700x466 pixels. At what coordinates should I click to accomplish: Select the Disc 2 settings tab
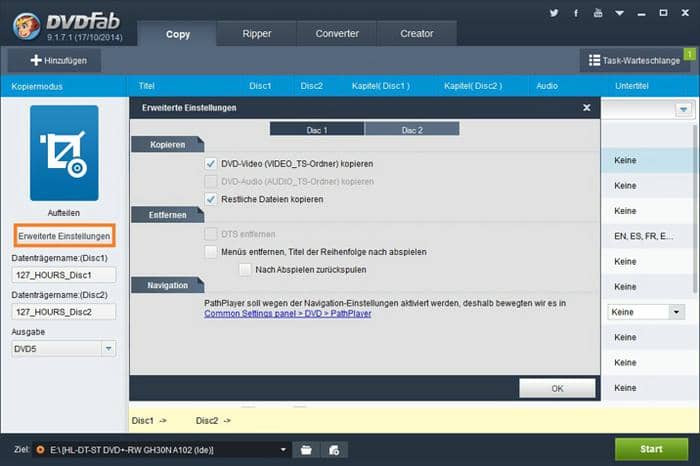pyautogui.click(x=412, y=129)
